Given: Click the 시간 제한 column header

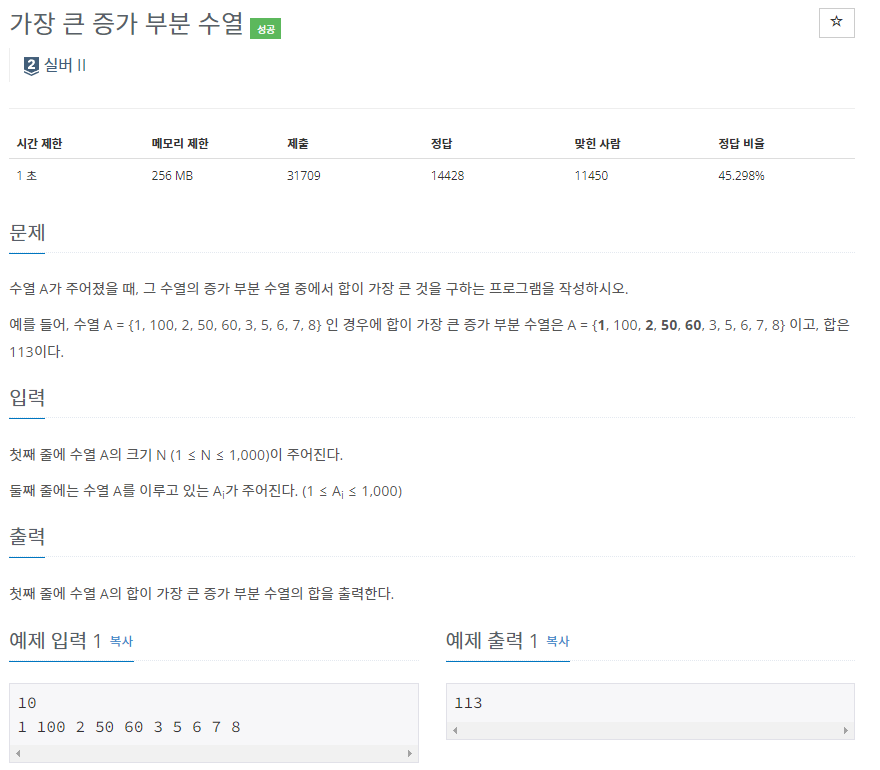Looking at the screenshot, I should coord(39,144).
